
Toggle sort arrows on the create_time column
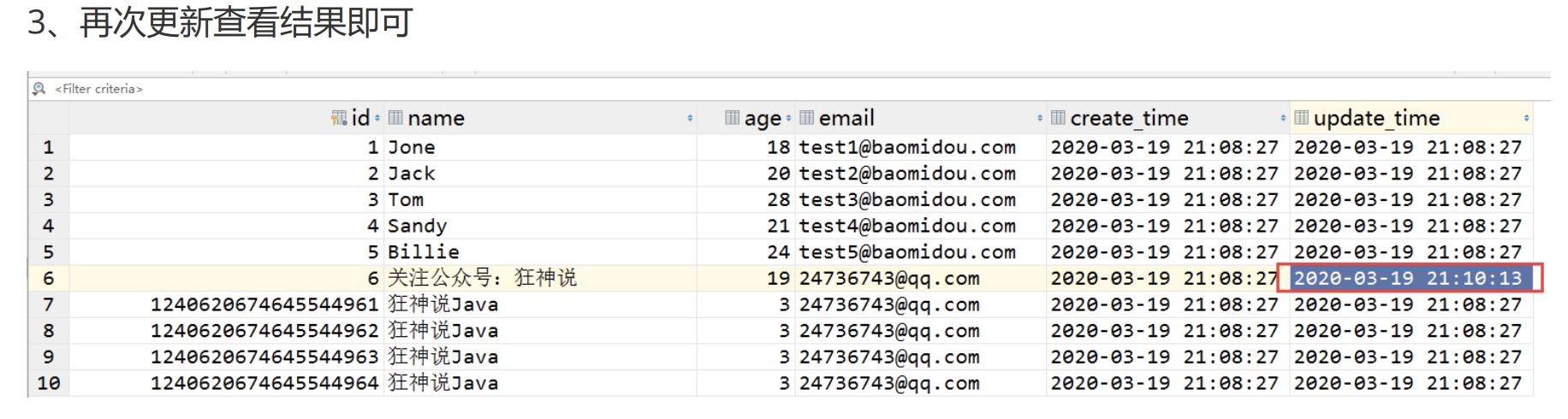coord(1283,118)
